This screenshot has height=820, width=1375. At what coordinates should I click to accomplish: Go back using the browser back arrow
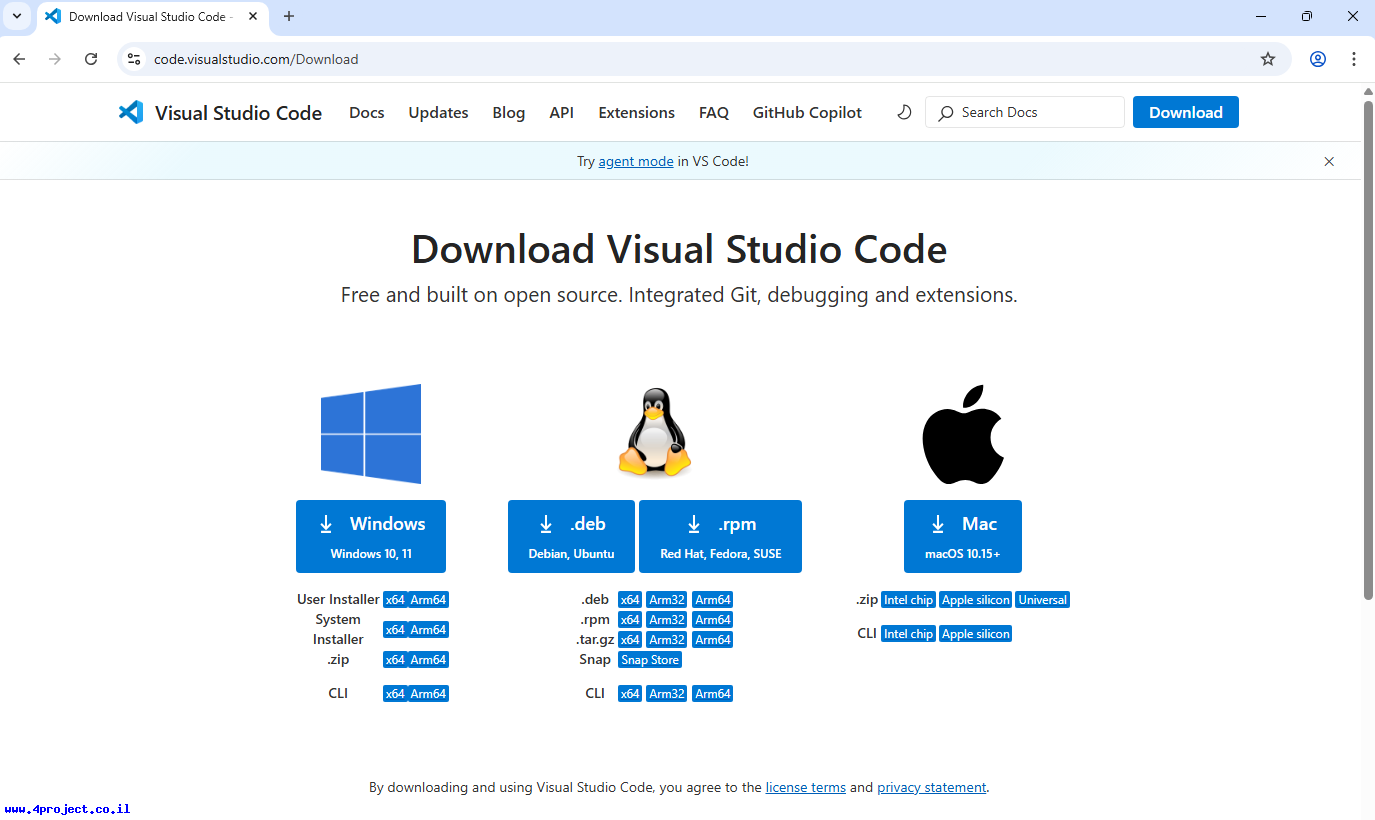(x=19, y=59)
